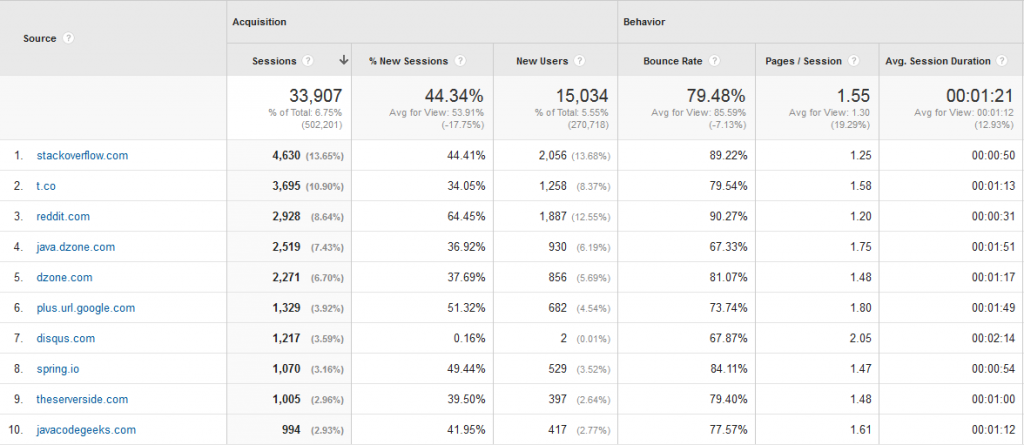Click the Sessions sort descending arrow

(344, 60)
